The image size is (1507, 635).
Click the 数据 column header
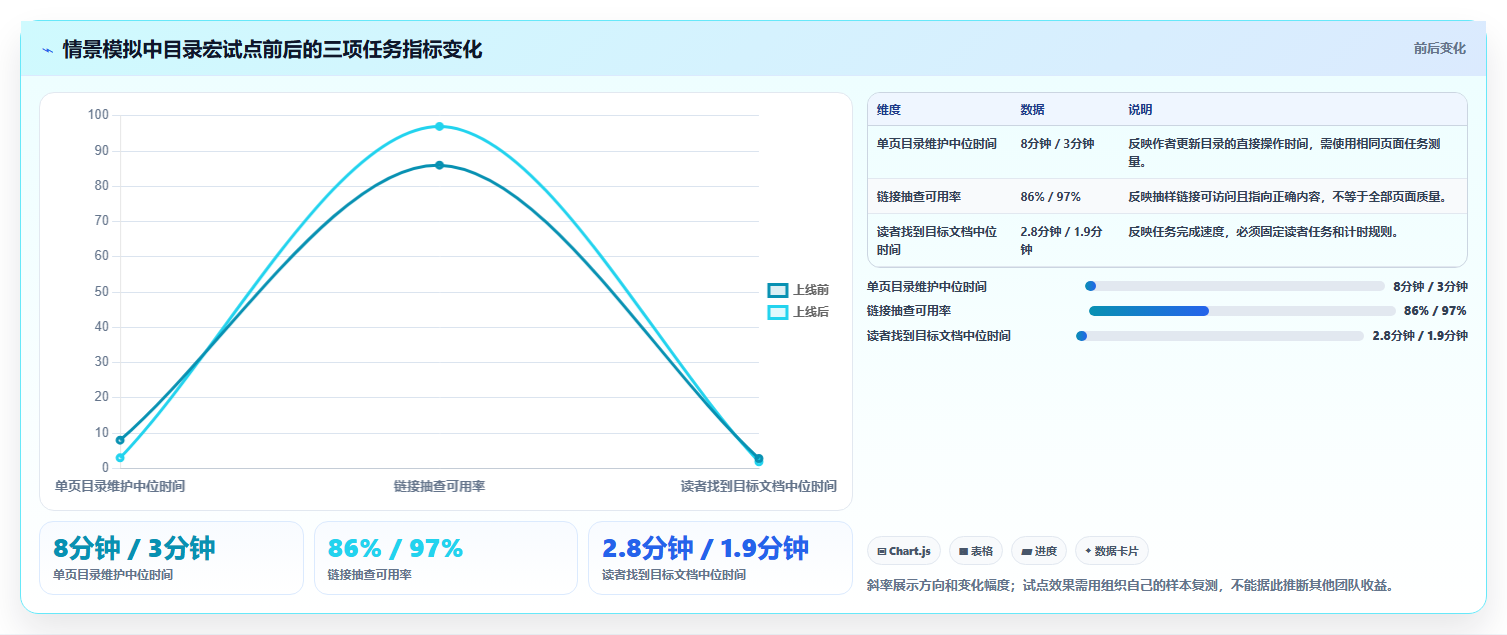(1033, 110)
